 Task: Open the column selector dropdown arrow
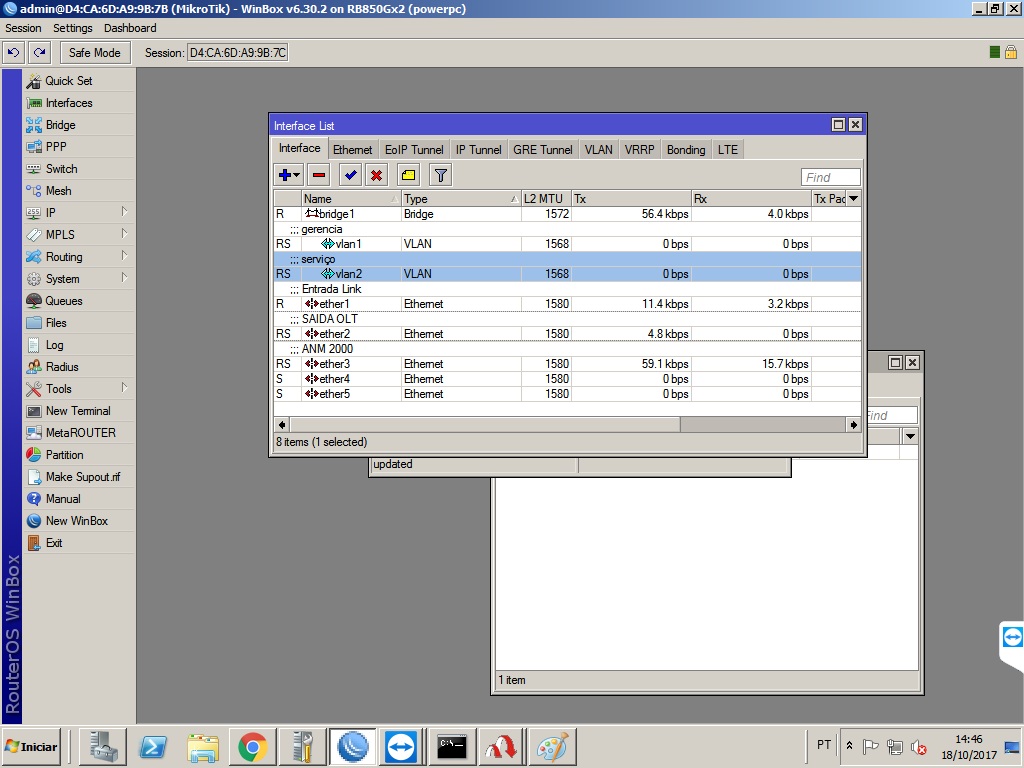(853, 199)
